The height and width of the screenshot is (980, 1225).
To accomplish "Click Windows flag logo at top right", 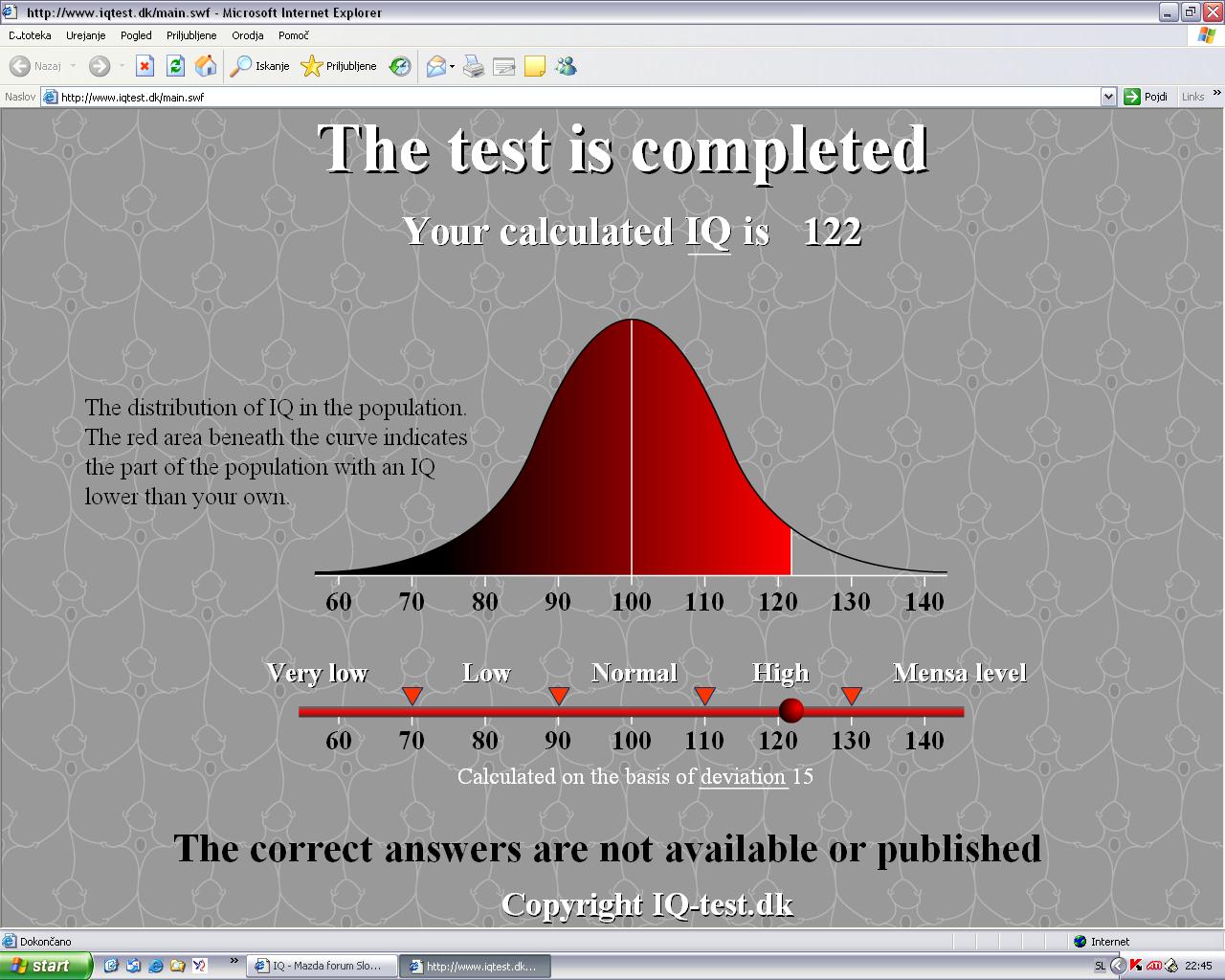I will click(1207, 35).
